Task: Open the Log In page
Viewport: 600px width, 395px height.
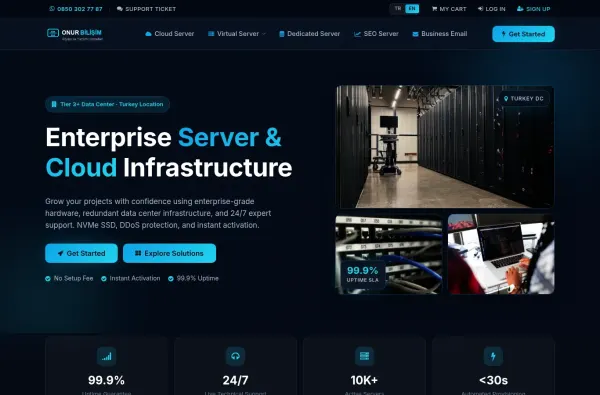Action: (495, 9)
